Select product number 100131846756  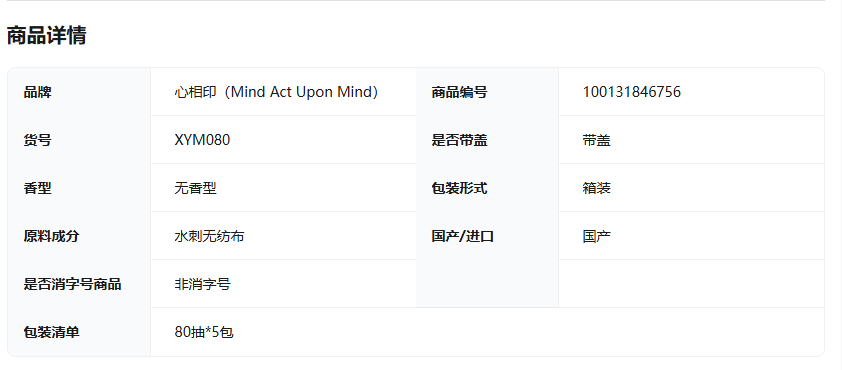point(632,92)
